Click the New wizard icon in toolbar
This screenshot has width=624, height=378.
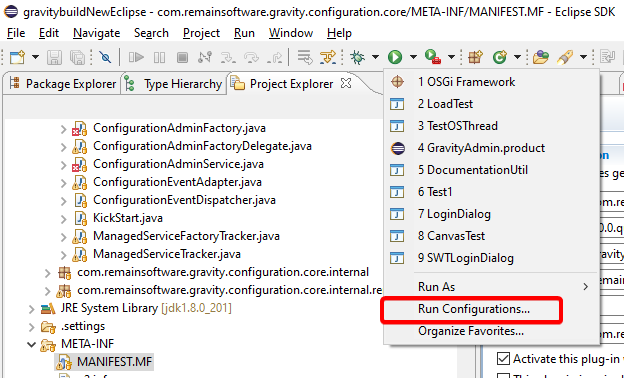tap(17, 58)
